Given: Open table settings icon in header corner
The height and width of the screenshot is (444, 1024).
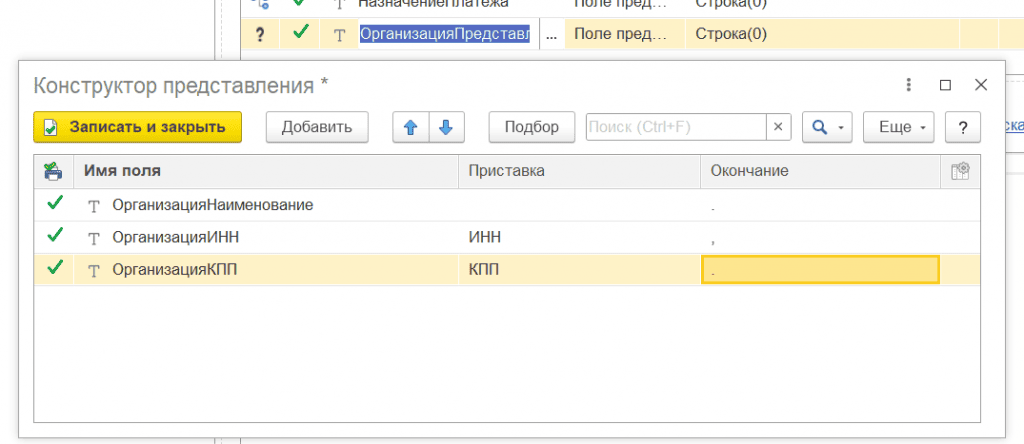Looking at the screenshot, I should [x=960, y=171].
